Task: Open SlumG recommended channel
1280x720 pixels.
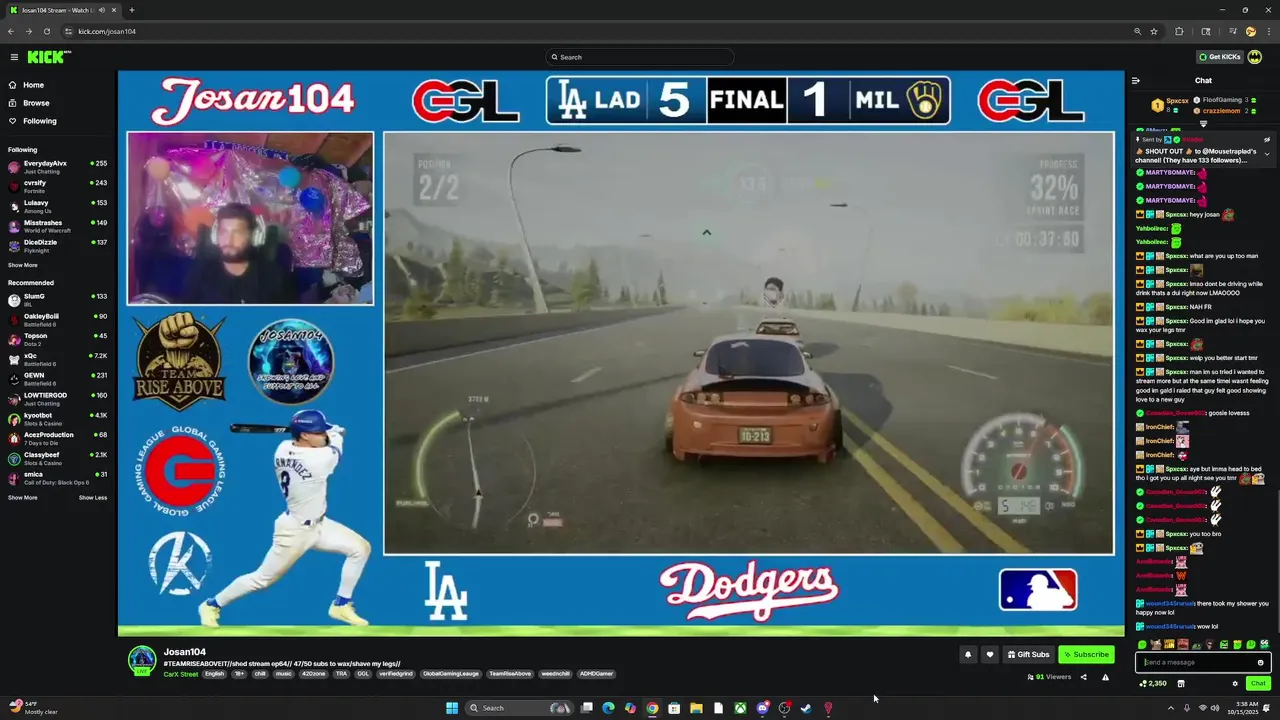Action: point(58,299)
